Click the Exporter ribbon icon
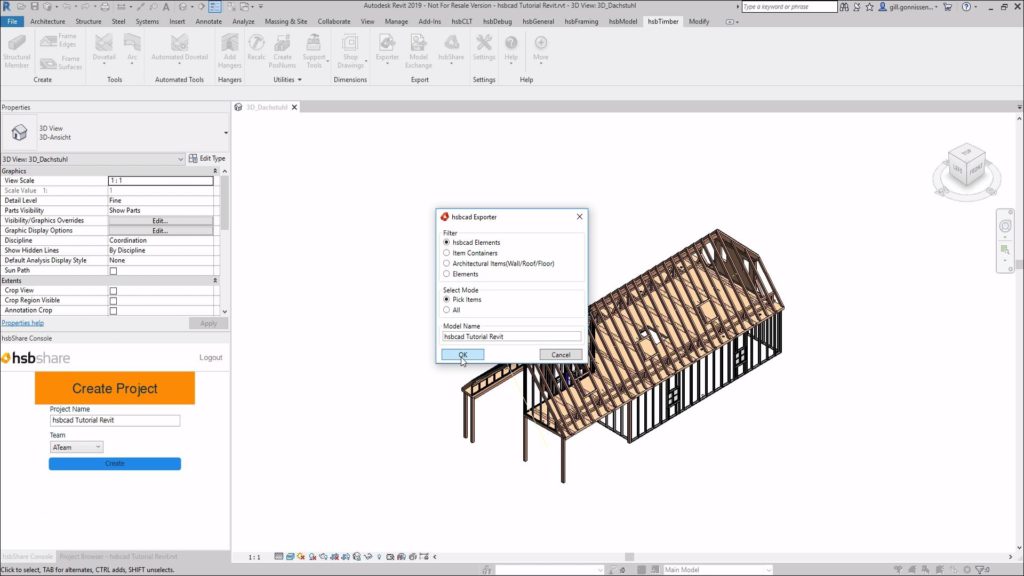The height and width of the screenshot is (576, 1024). [x=387, y=49]
